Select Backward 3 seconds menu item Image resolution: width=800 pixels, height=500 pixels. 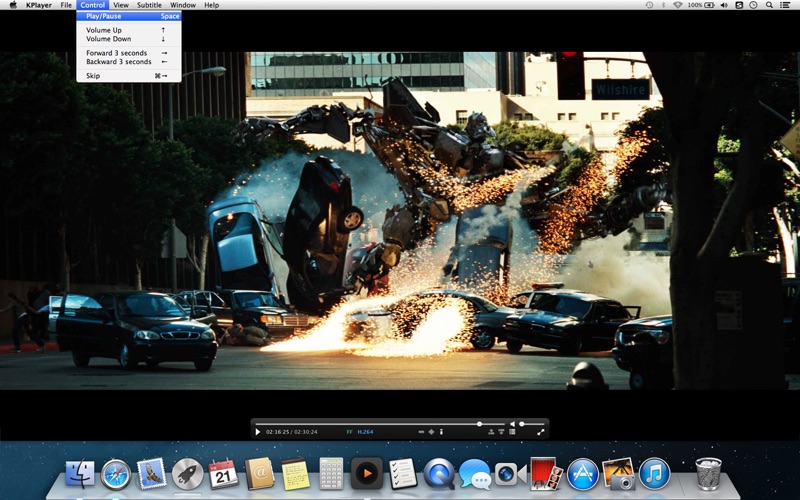coord(129,62)
